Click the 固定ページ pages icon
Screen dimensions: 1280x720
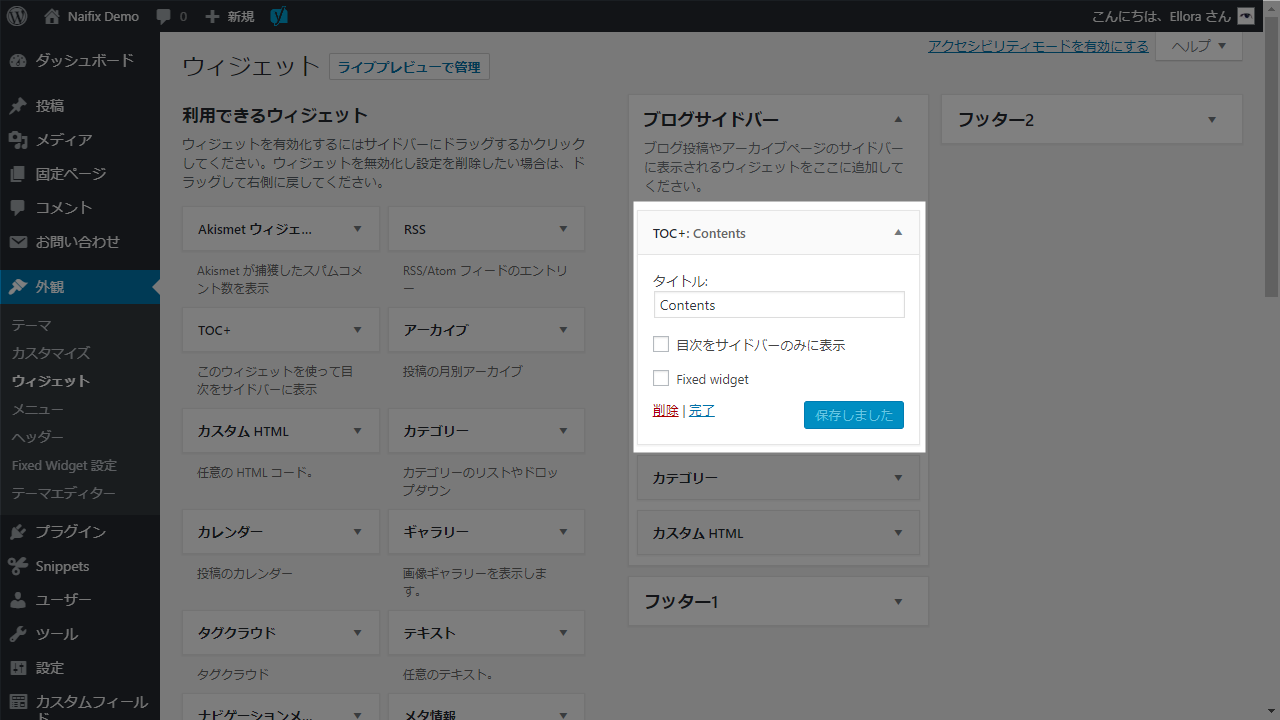click(x=17, y=174)
